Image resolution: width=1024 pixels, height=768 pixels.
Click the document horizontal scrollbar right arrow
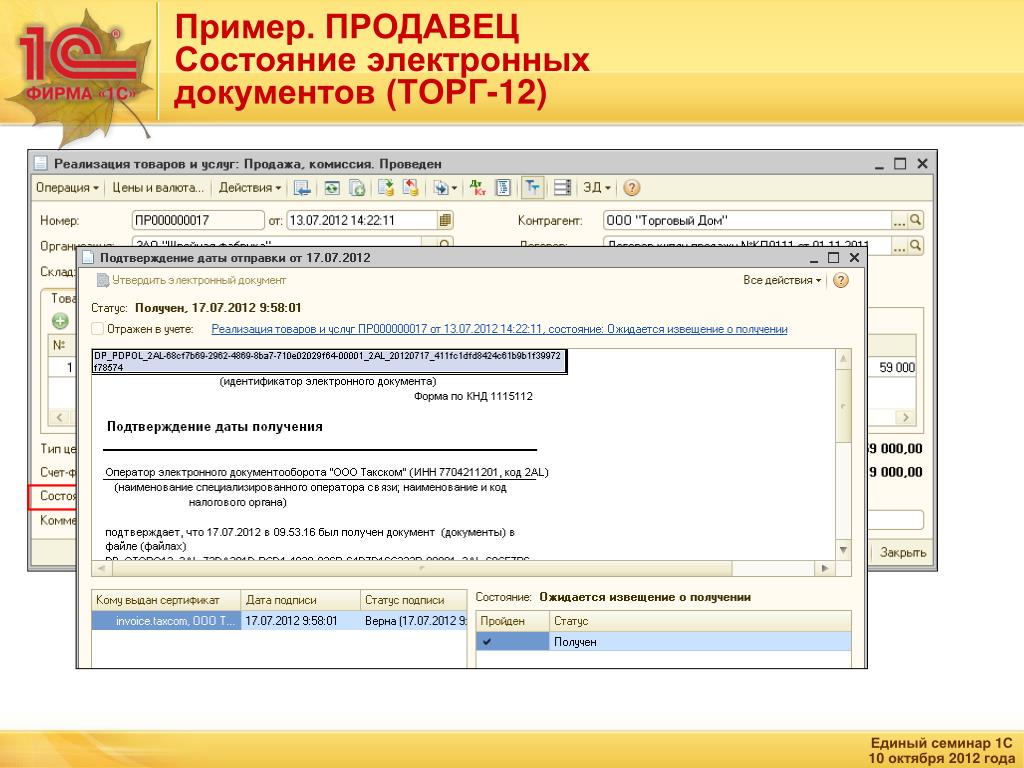click(825, 568)
